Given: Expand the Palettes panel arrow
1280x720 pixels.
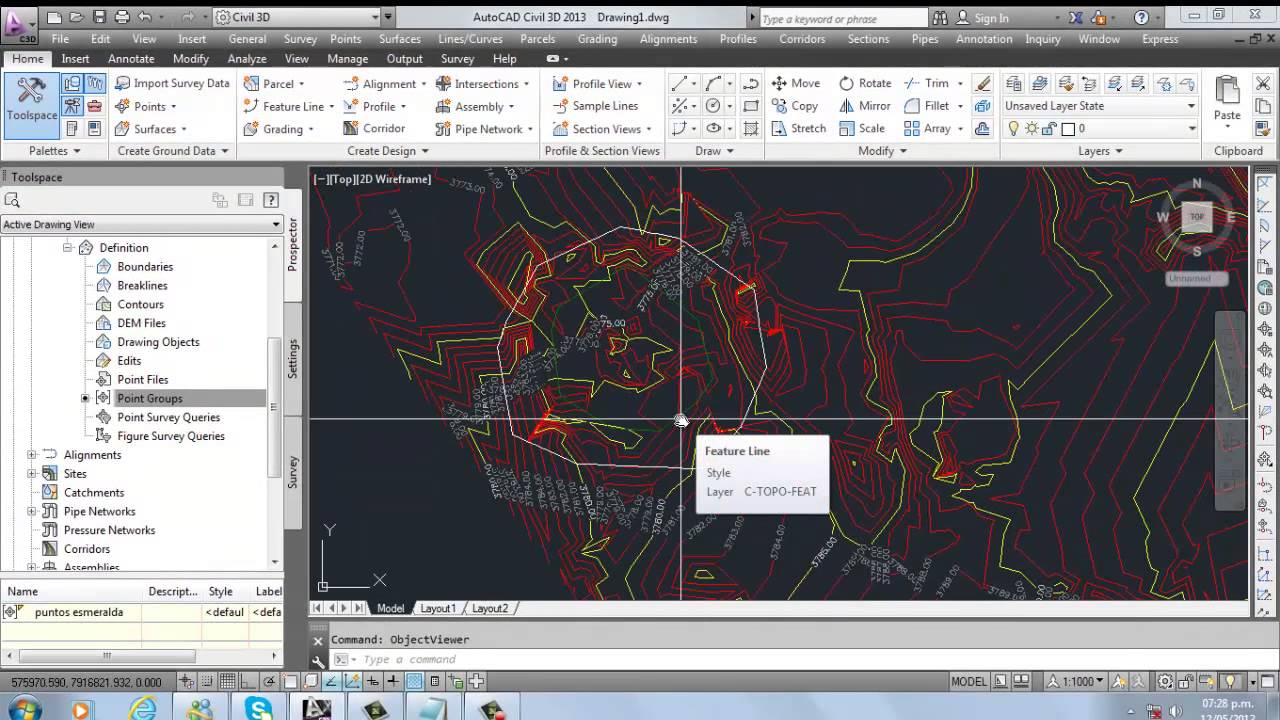Looking at the screenshot, I should 76,151.
